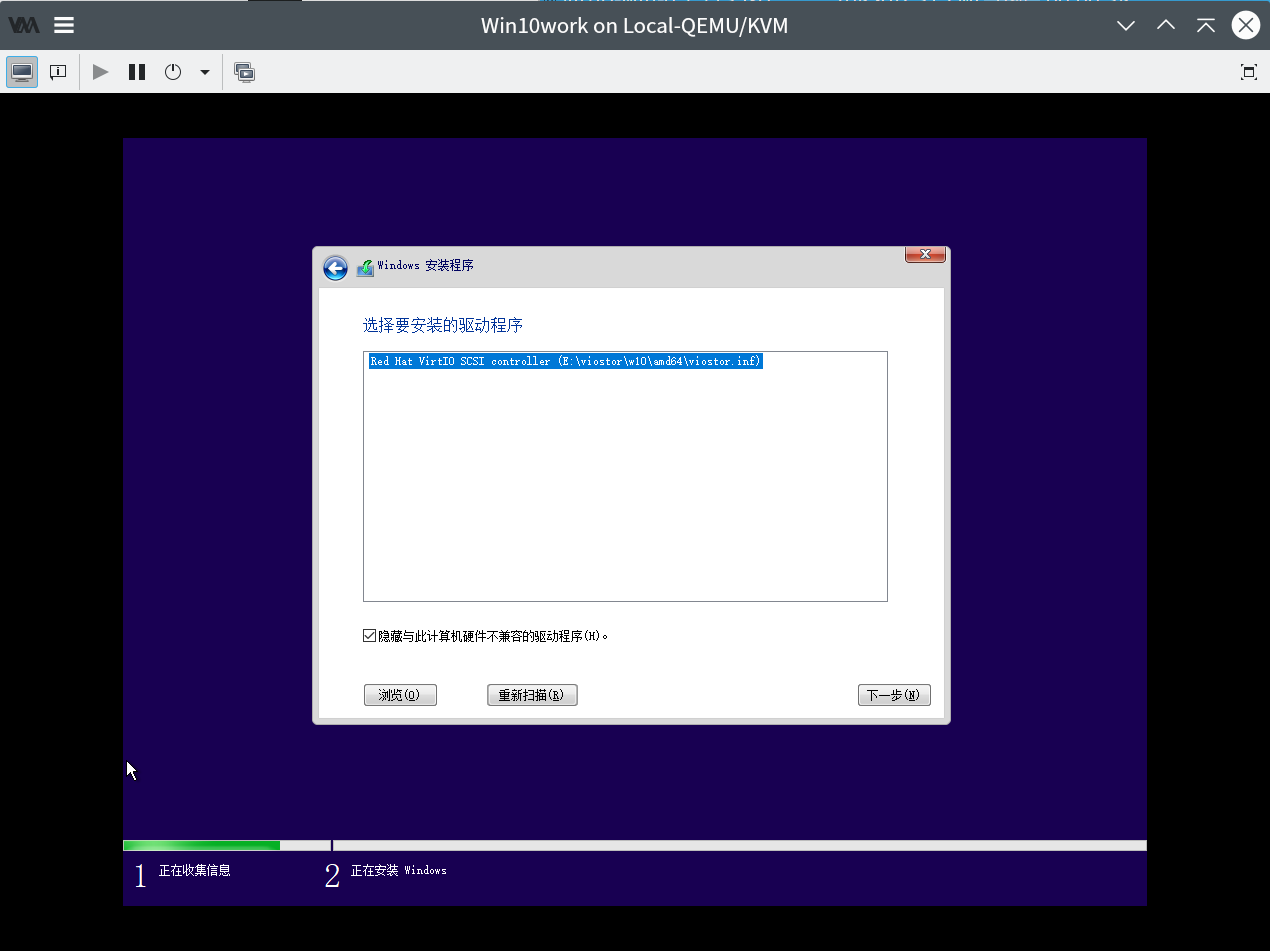Open the VM snapshots manager icon
The height and width of the screenshot is (951, 1270).
pyautogui.click(x=244, y=72)
